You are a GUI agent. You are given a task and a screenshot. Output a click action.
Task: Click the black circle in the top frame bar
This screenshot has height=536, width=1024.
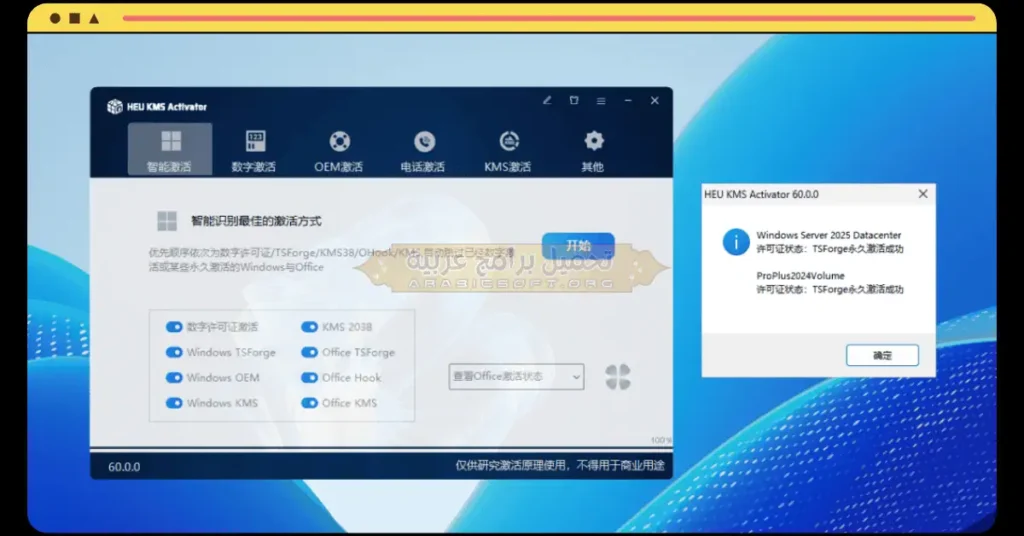(56, 18)
